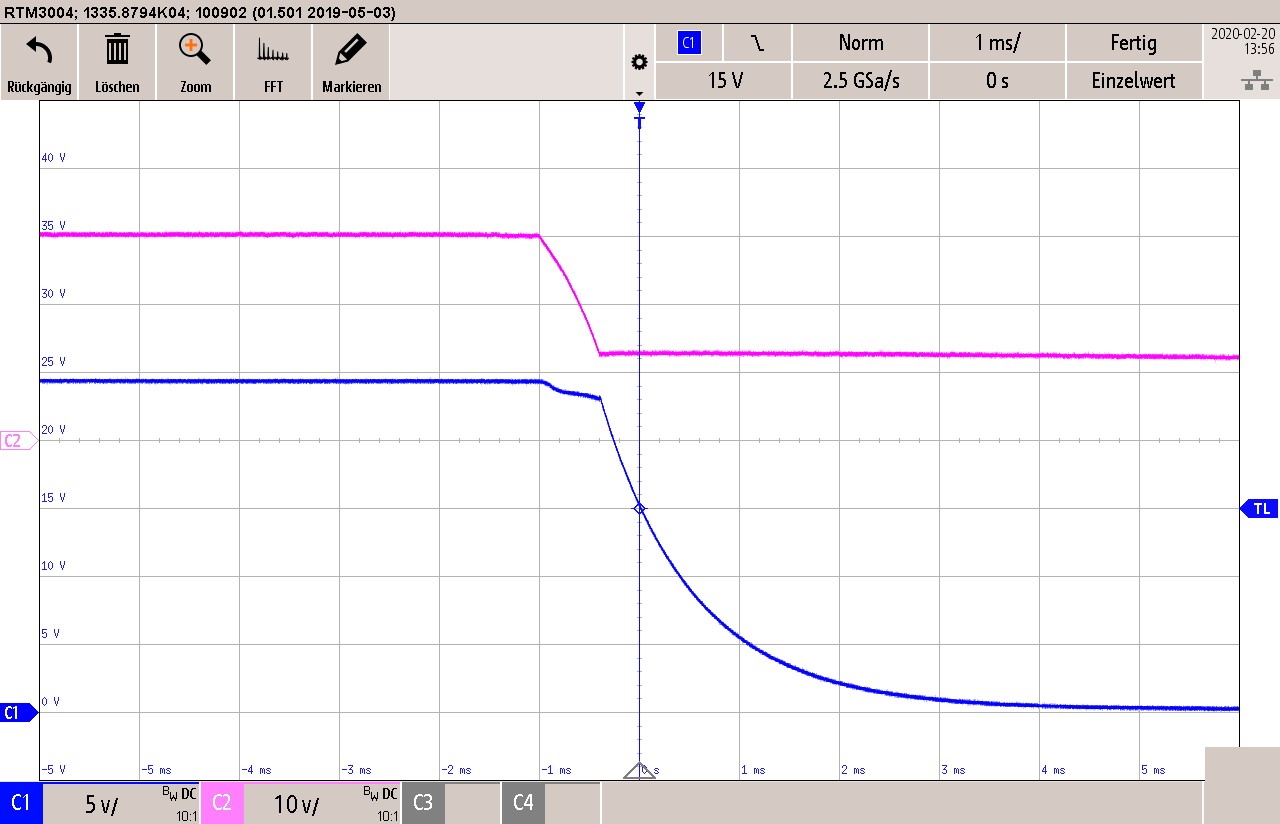The image size is (1280, 824).
Task: Click the date and time display
Action: click(x=1241, y=40)
